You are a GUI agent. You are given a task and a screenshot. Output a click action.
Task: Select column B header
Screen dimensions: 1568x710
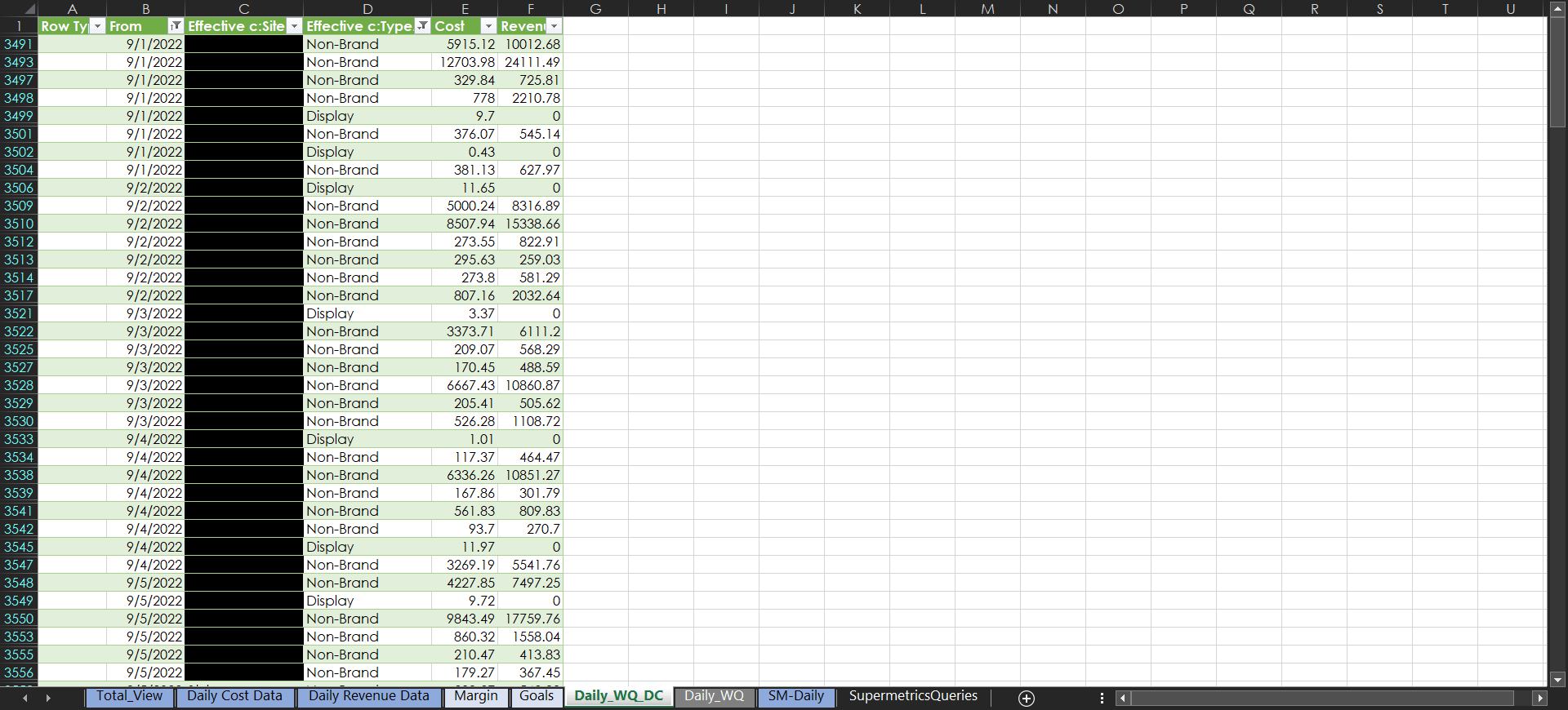tap(145, 9)
